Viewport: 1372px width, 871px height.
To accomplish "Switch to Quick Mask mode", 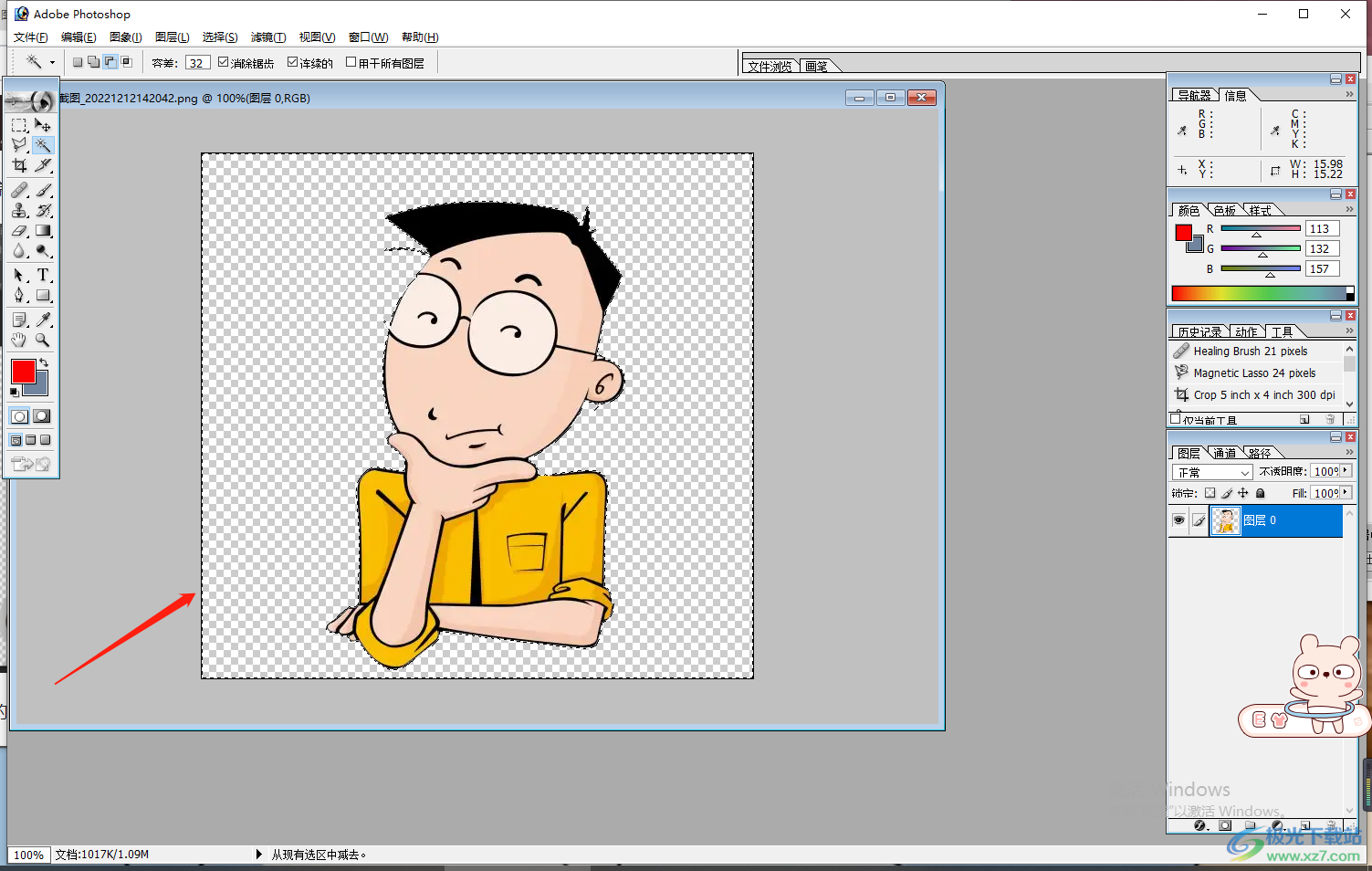I will click(42, 416).
